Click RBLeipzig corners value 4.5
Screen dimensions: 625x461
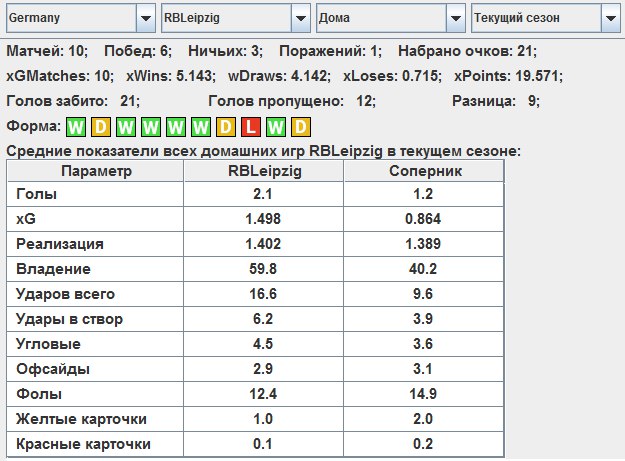(x=263, y=344)
